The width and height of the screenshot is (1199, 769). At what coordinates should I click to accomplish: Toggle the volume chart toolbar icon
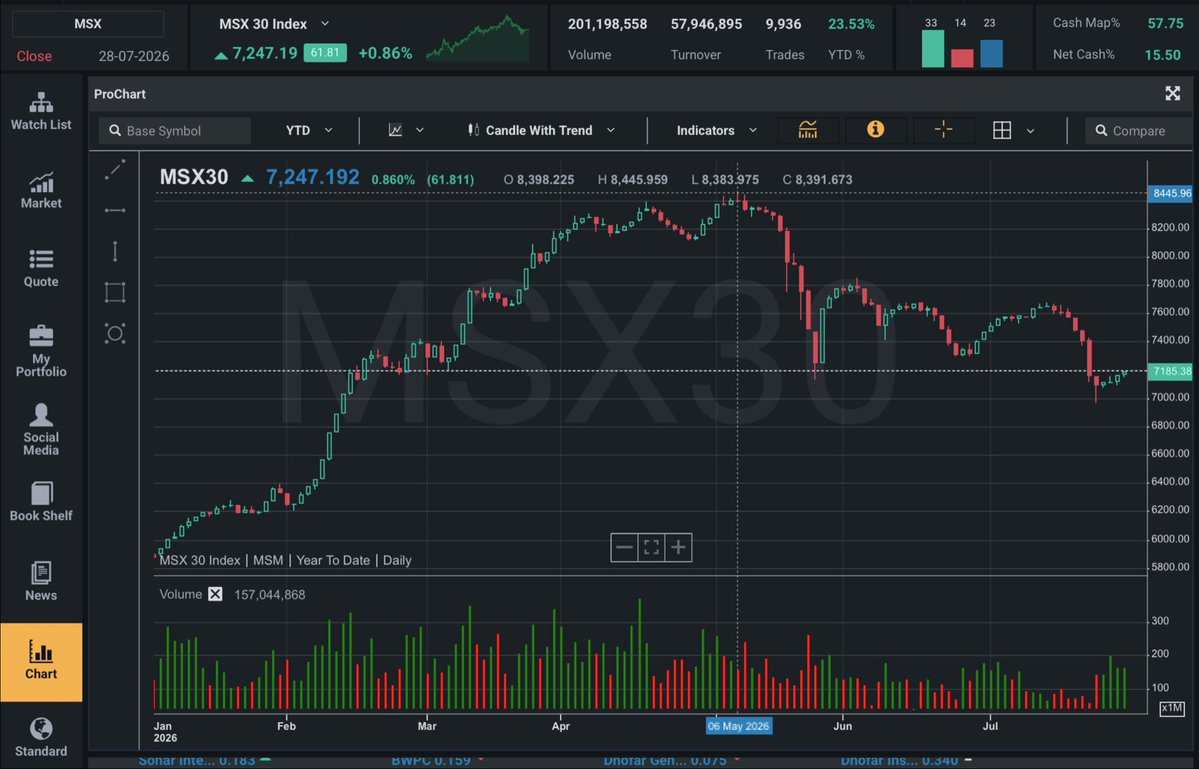point(807,130)
